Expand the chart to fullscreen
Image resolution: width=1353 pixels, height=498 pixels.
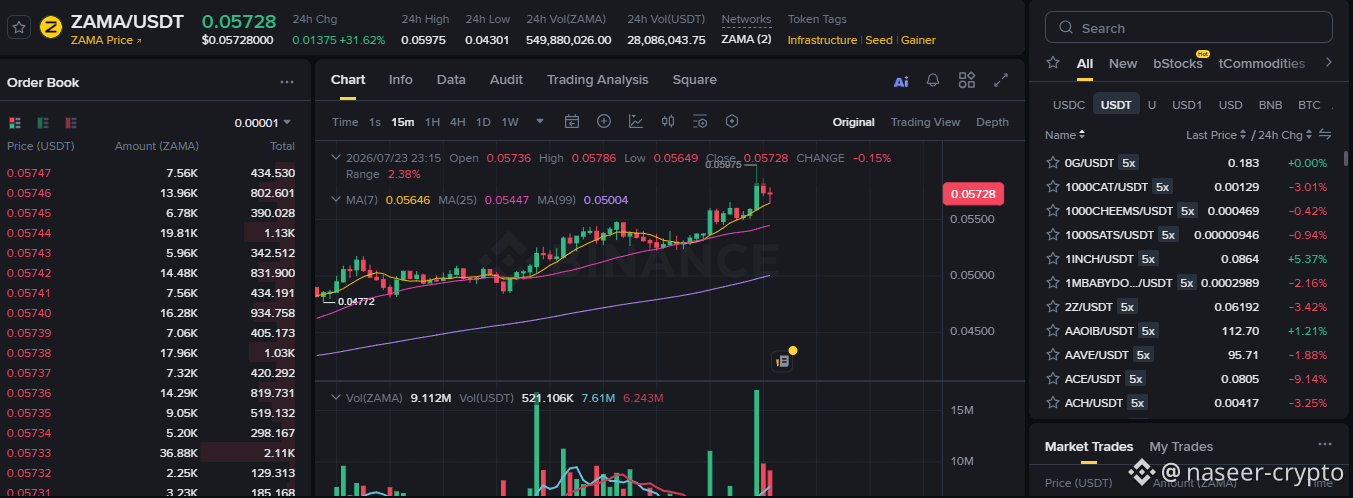[1001, 80]
